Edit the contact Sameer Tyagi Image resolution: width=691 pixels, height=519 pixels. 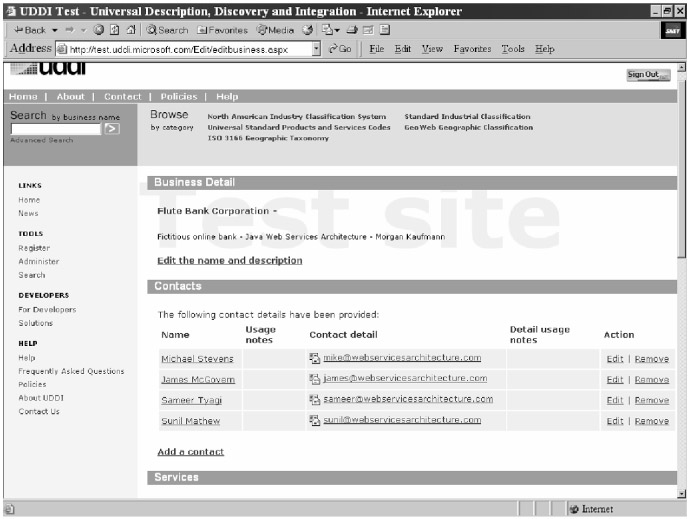coord(614,400)
